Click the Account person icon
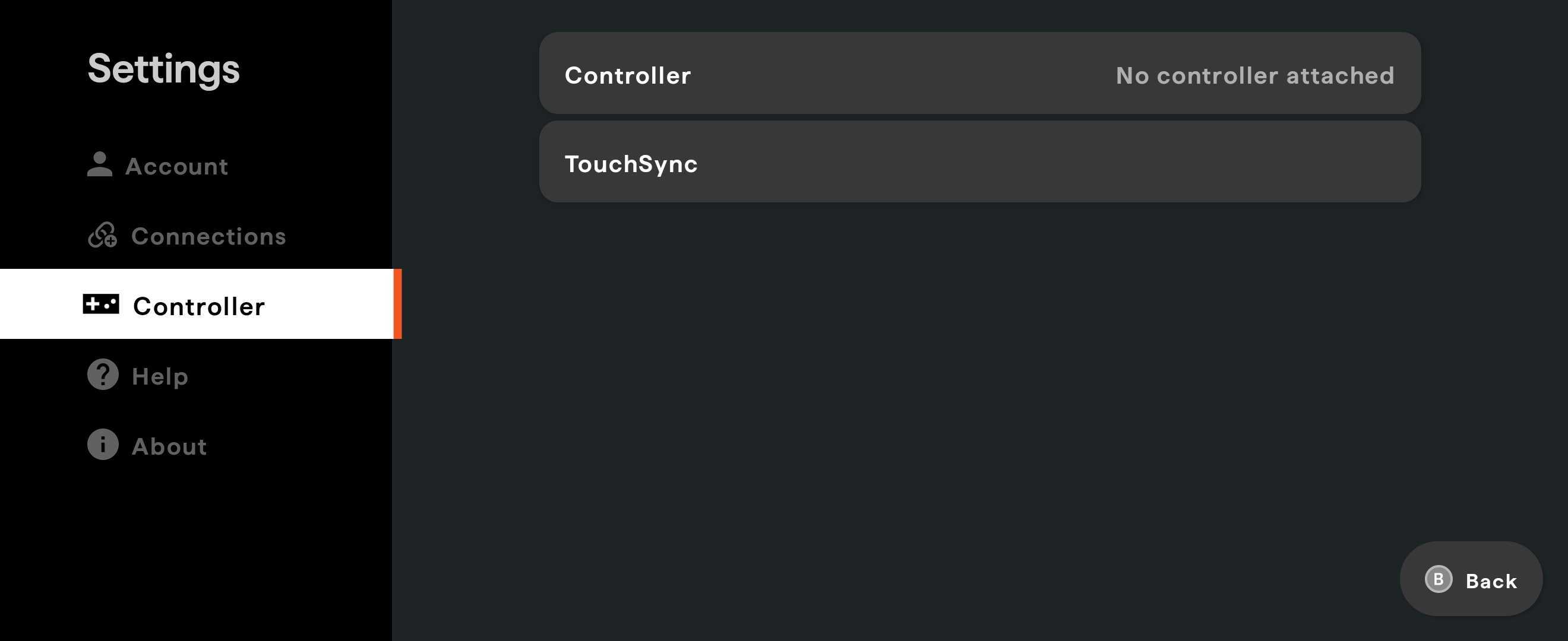 (x=101, y=165)
